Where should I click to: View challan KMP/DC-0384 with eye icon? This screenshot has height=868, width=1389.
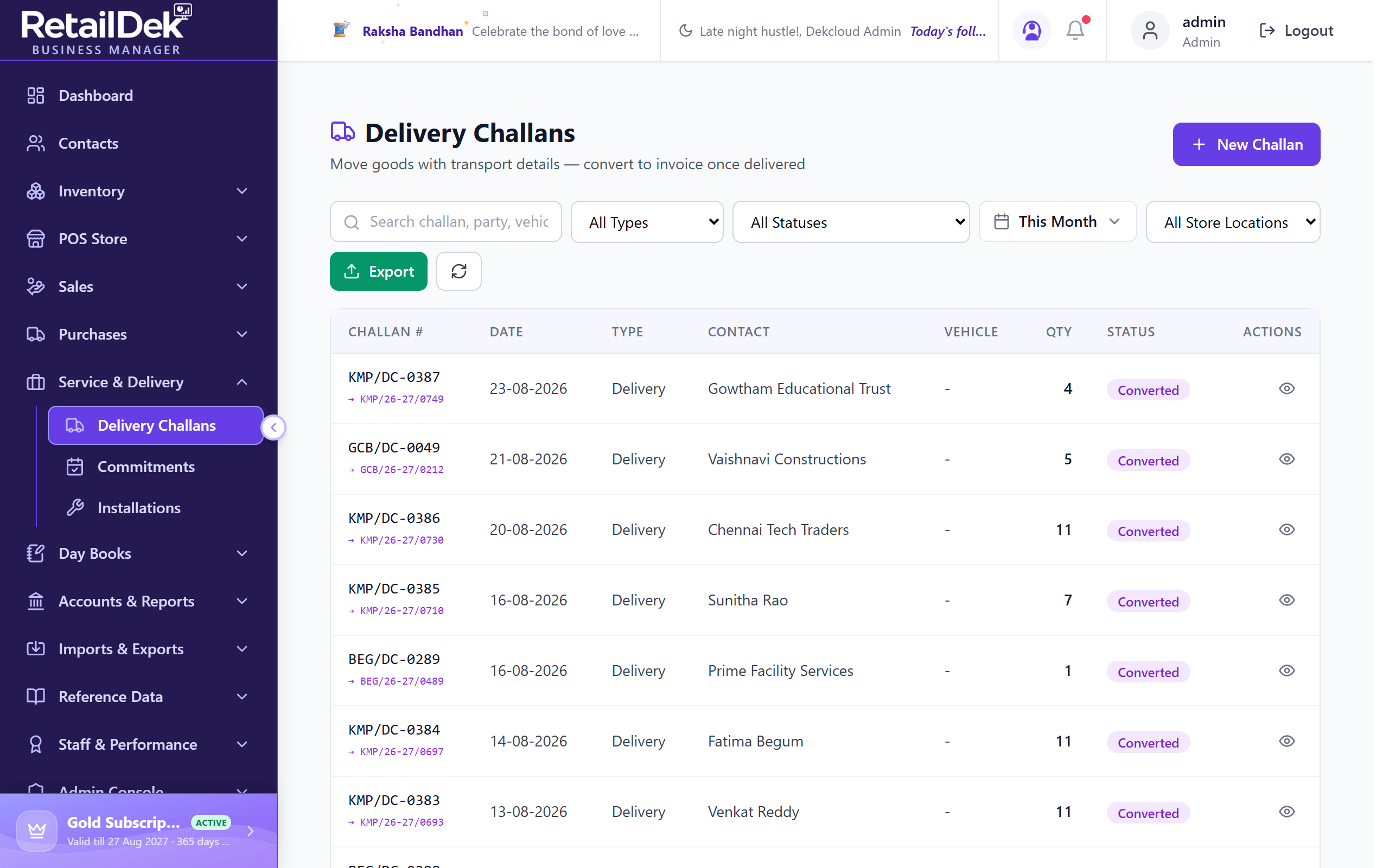1286,741
